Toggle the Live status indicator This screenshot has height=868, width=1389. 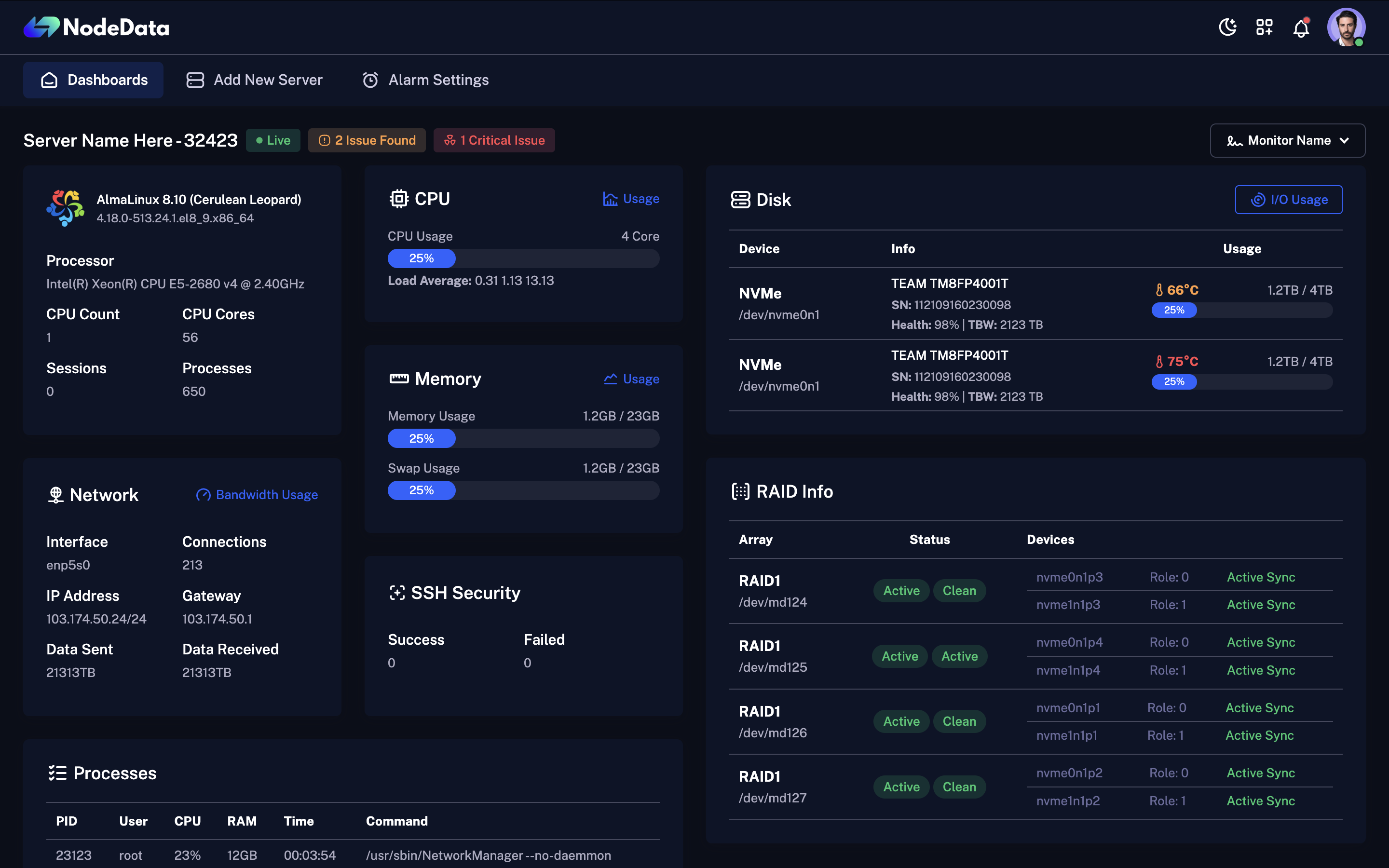[273, 140]
